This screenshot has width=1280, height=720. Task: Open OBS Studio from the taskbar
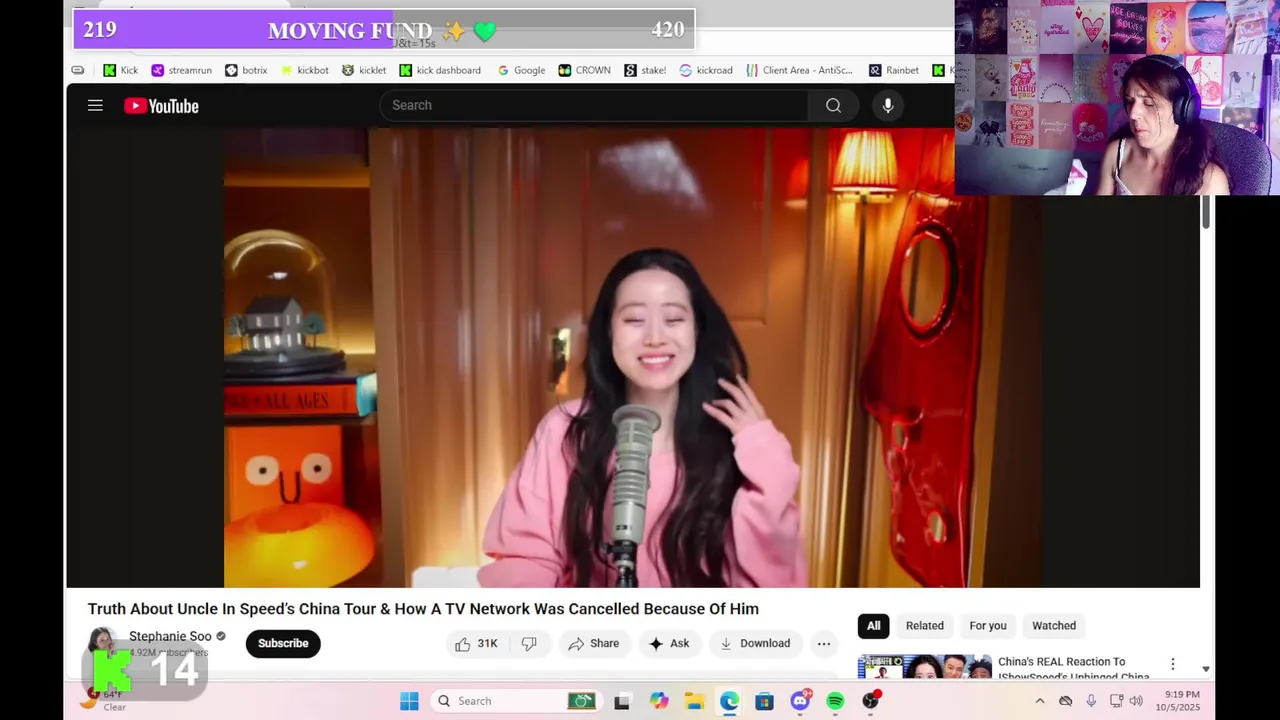pyautogui.click(x=871, y=701)
